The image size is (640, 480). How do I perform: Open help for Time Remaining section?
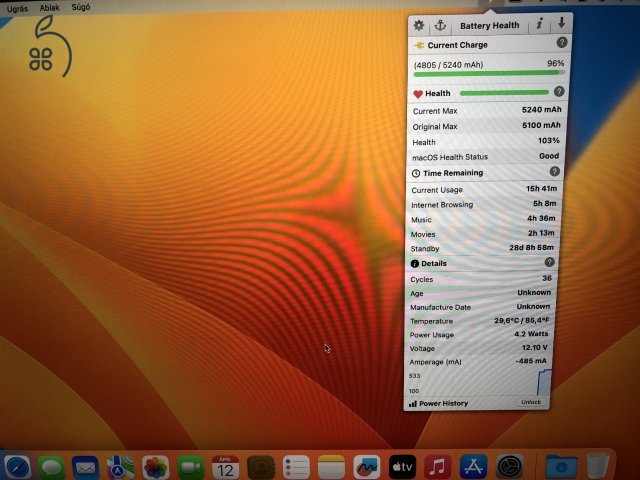click(554, 171)
